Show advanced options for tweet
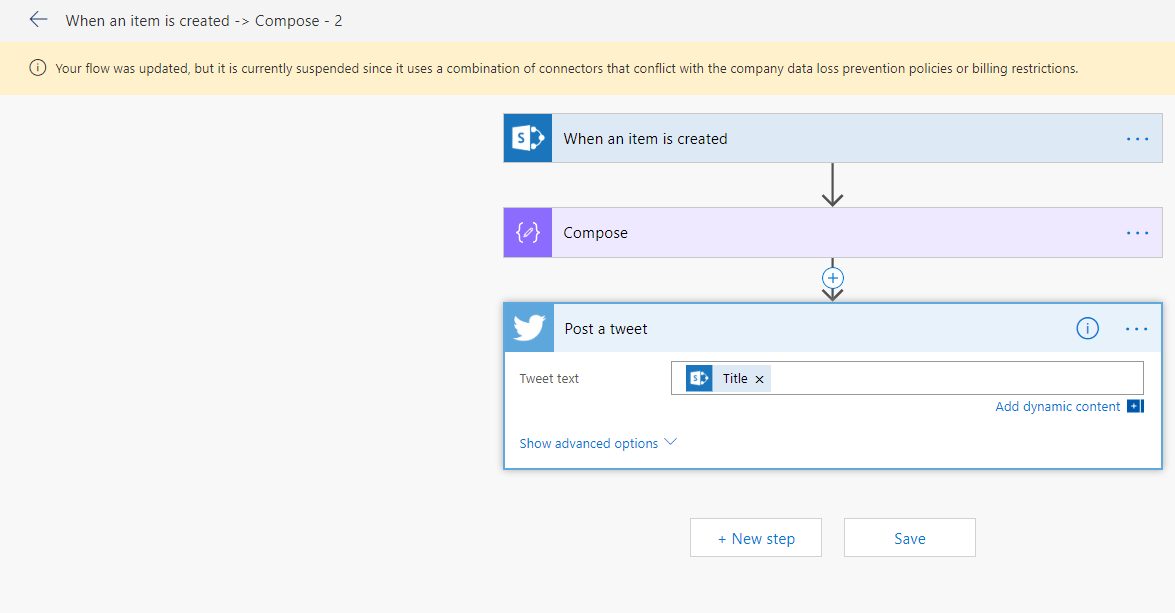Viewport: 1175px width, 613px height. (x=588, y=444)
